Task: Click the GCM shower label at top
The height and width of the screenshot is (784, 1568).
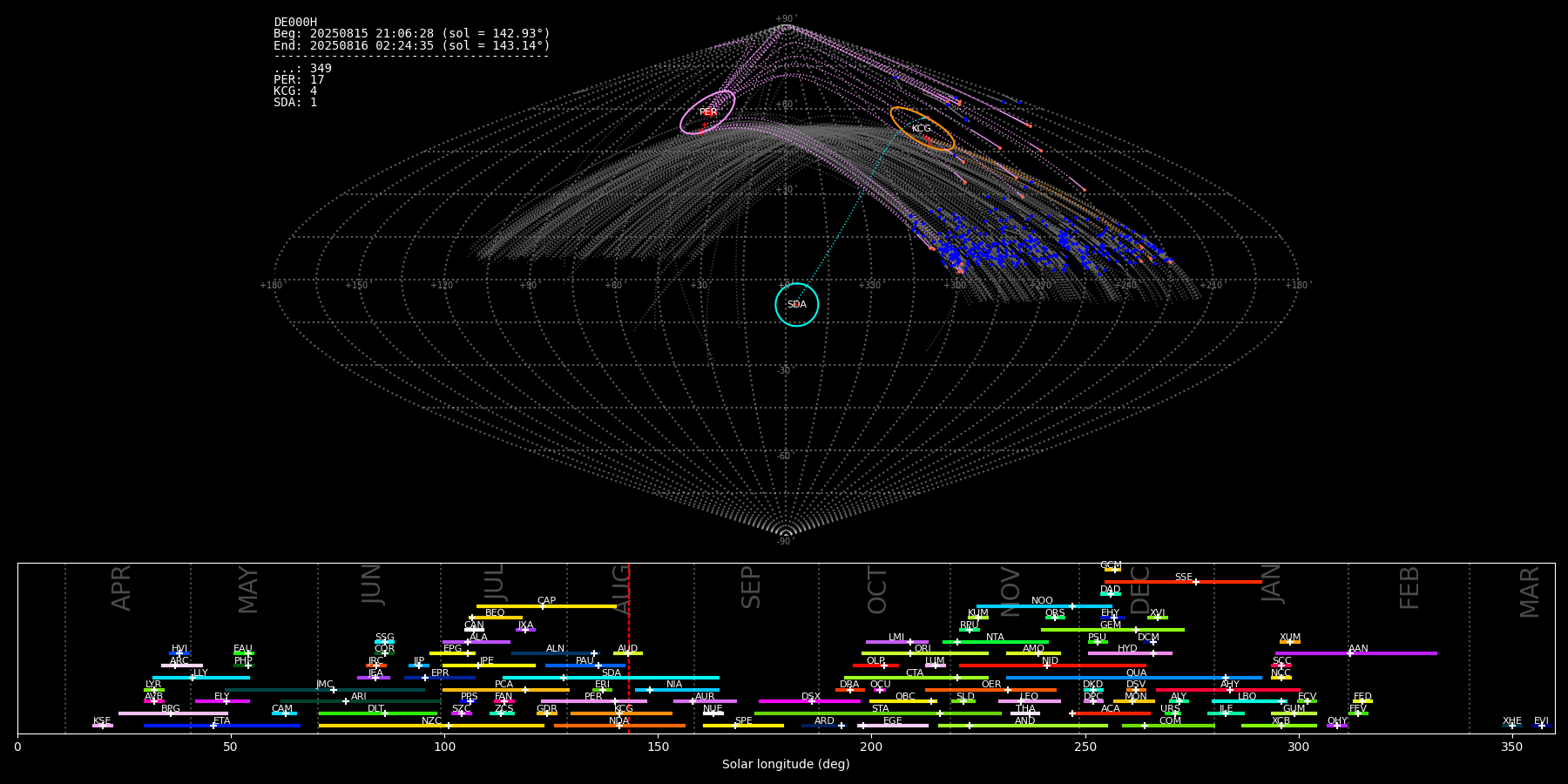Action: [x=1111, y=565]
